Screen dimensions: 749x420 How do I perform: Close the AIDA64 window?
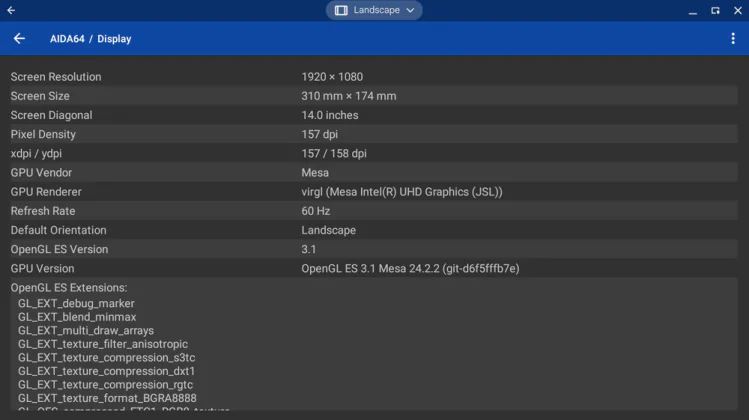pyautogui.click(x=738, y=11)
